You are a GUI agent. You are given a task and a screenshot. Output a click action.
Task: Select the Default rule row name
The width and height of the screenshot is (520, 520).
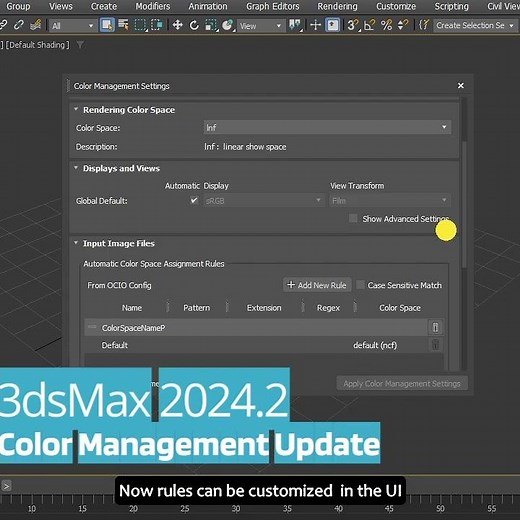(x=114, y=345)
